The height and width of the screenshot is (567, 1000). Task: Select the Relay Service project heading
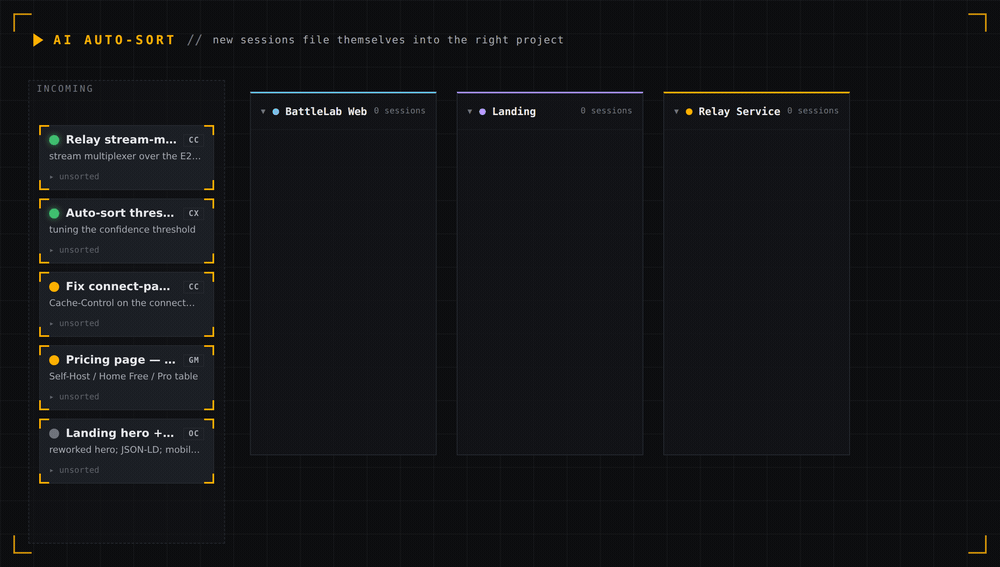point(739,112)
